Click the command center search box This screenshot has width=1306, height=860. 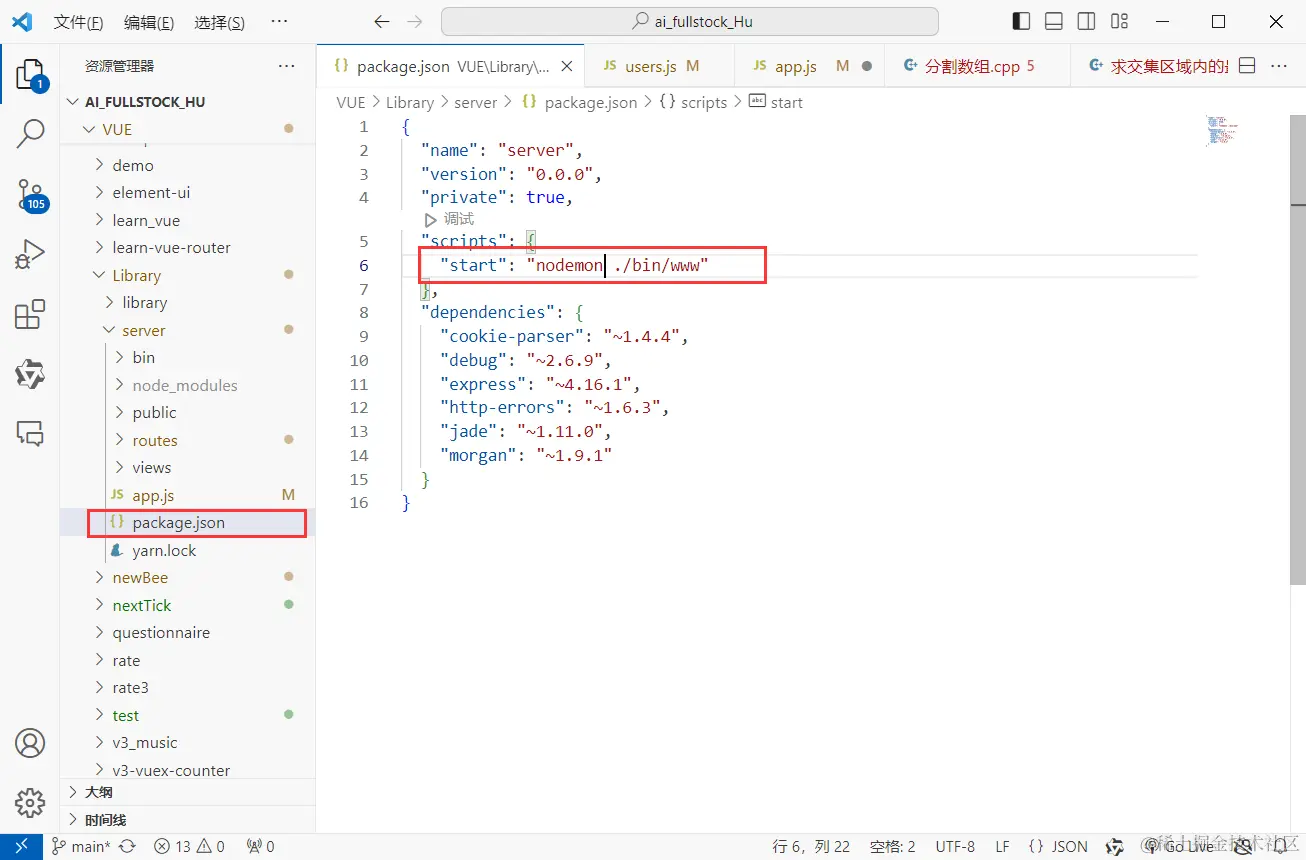click(690, 22)
